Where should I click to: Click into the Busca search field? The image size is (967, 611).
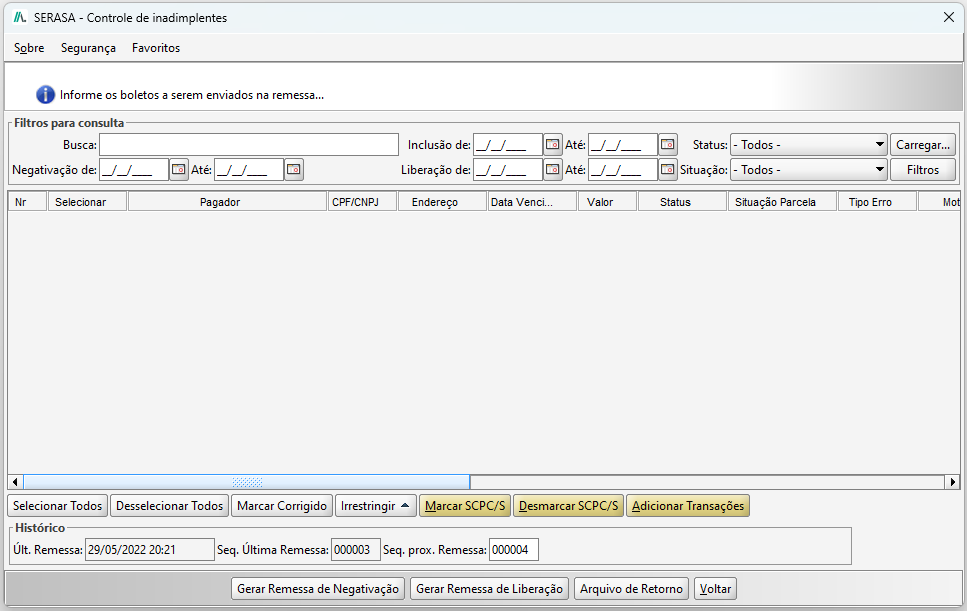(249, 145)
